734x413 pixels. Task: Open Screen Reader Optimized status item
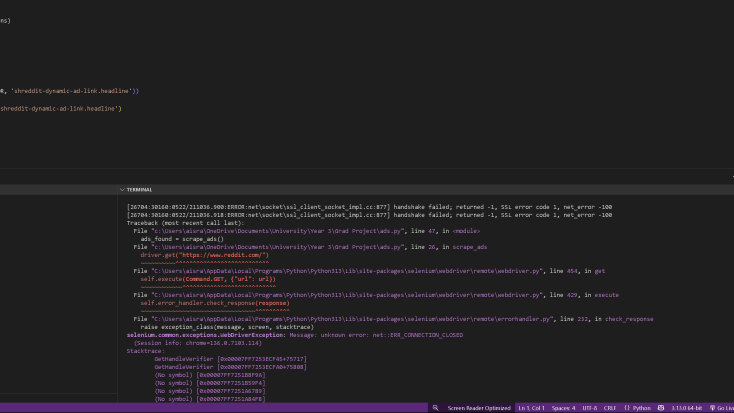(x=479, y=408)
